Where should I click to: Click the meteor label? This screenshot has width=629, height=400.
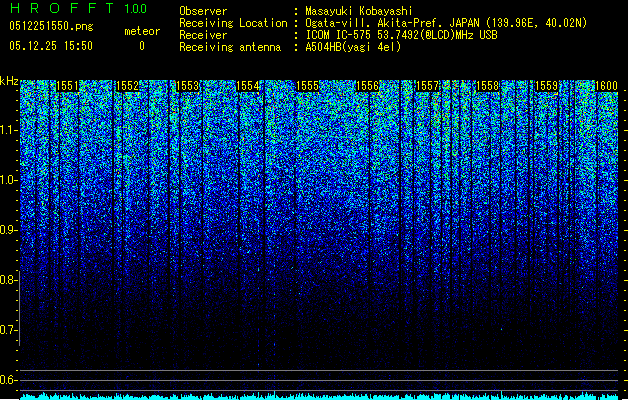point(142,31)
